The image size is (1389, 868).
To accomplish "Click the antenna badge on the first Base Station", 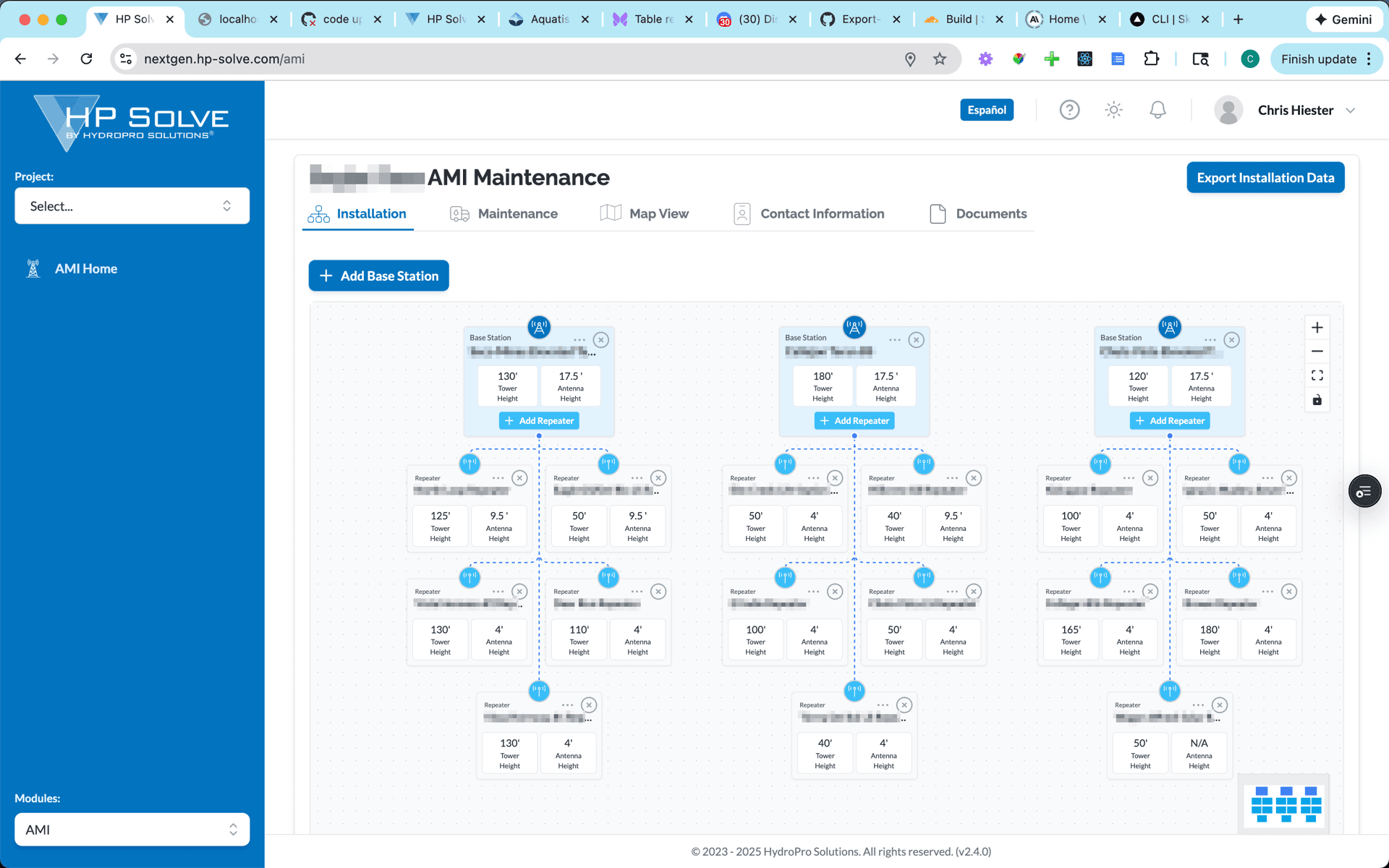I will (x=539, y=327).
